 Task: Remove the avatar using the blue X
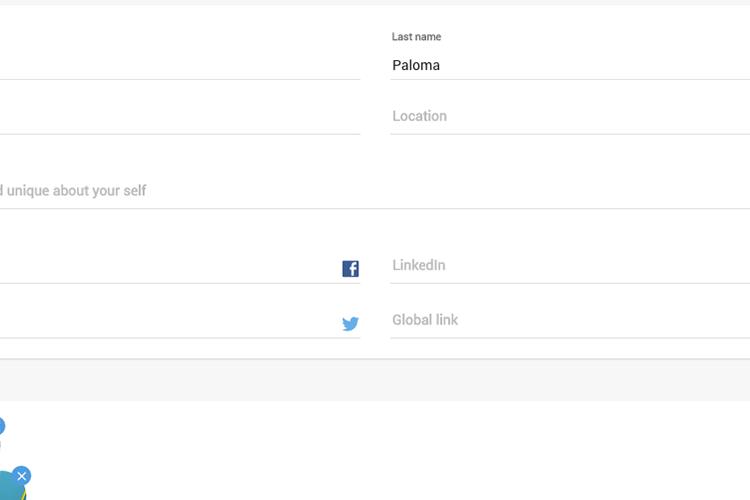click(x=22, y=476)
